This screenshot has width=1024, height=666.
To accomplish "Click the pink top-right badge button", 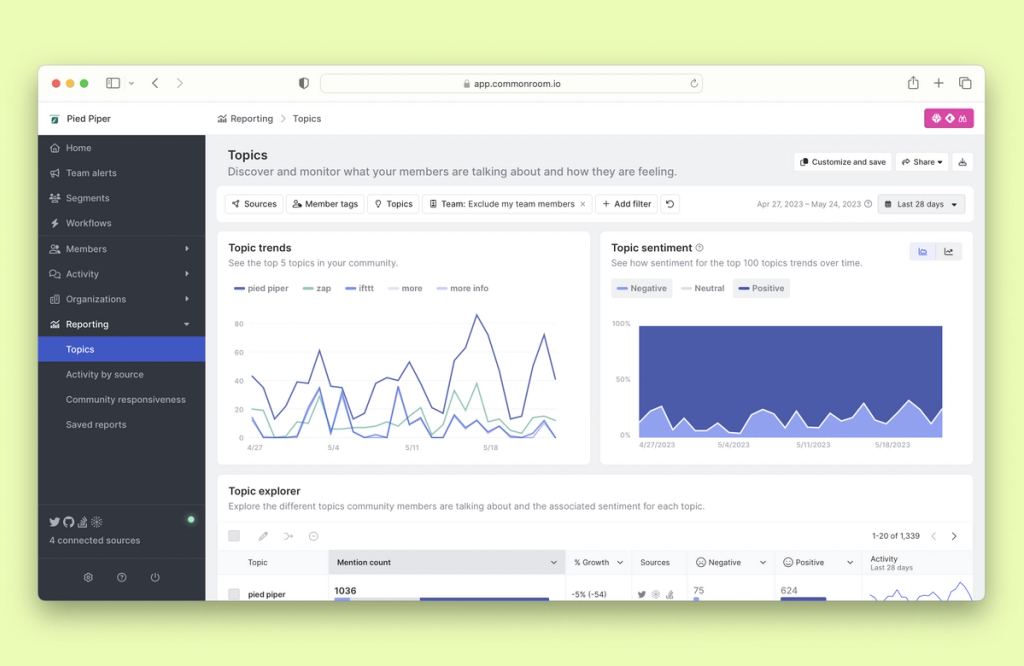I will pyautogui.click(x=948, y=118).
